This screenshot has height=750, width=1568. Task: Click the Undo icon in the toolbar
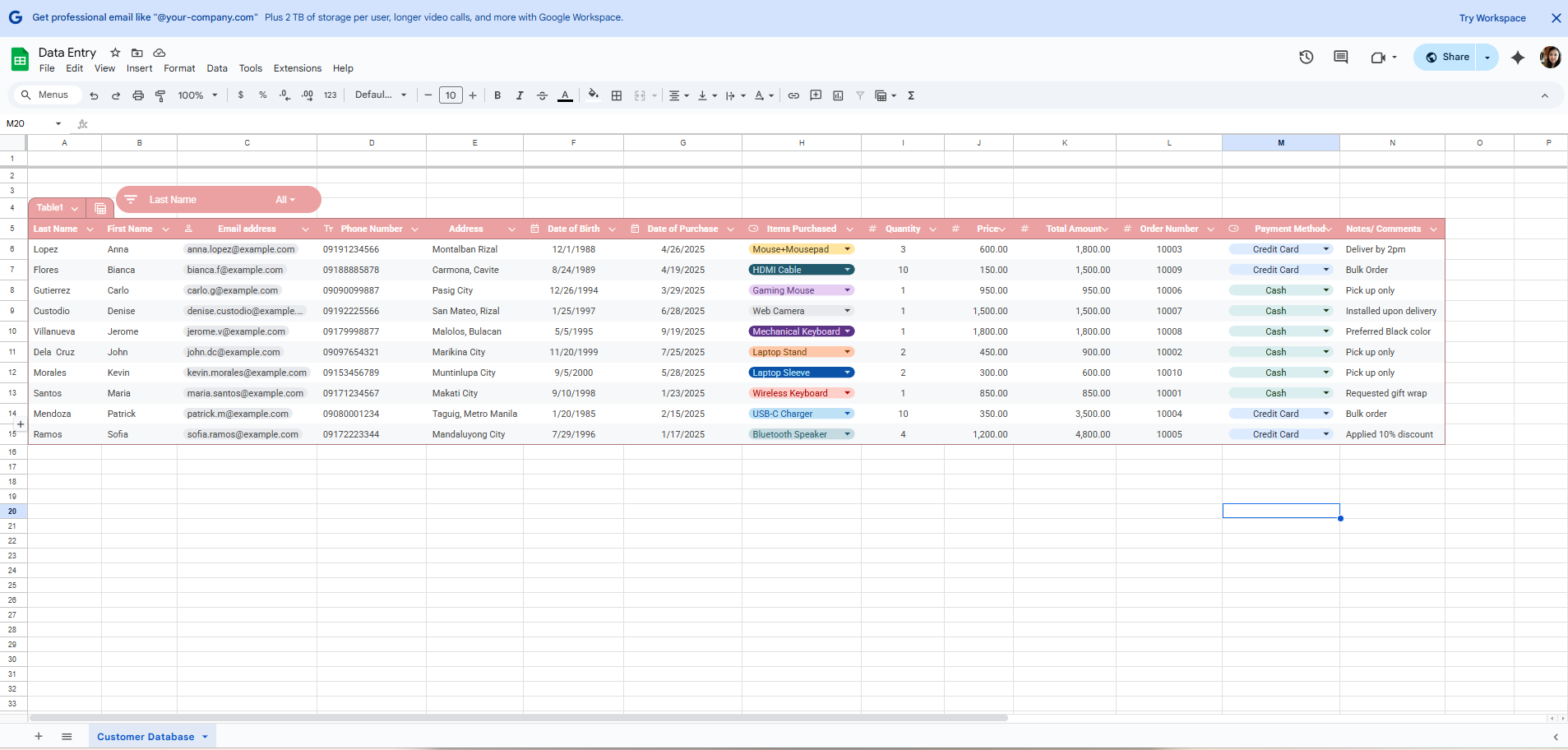pyautogui.click(x=94, y=95)
